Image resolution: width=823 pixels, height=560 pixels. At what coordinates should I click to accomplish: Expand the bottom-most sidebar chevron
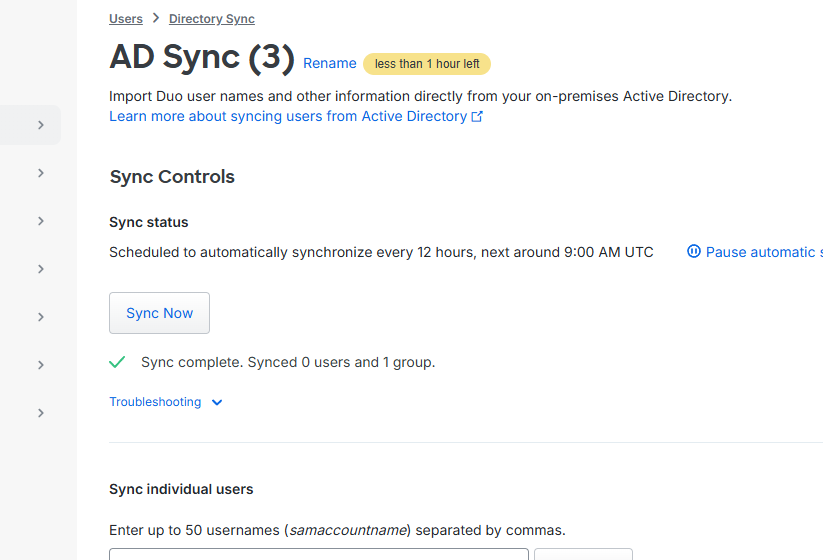click(41, 413)
